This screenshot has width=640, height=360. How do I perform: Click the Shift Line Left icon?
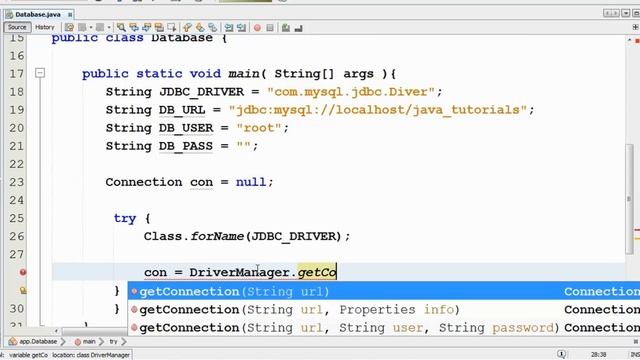click(x=229, y=28)
